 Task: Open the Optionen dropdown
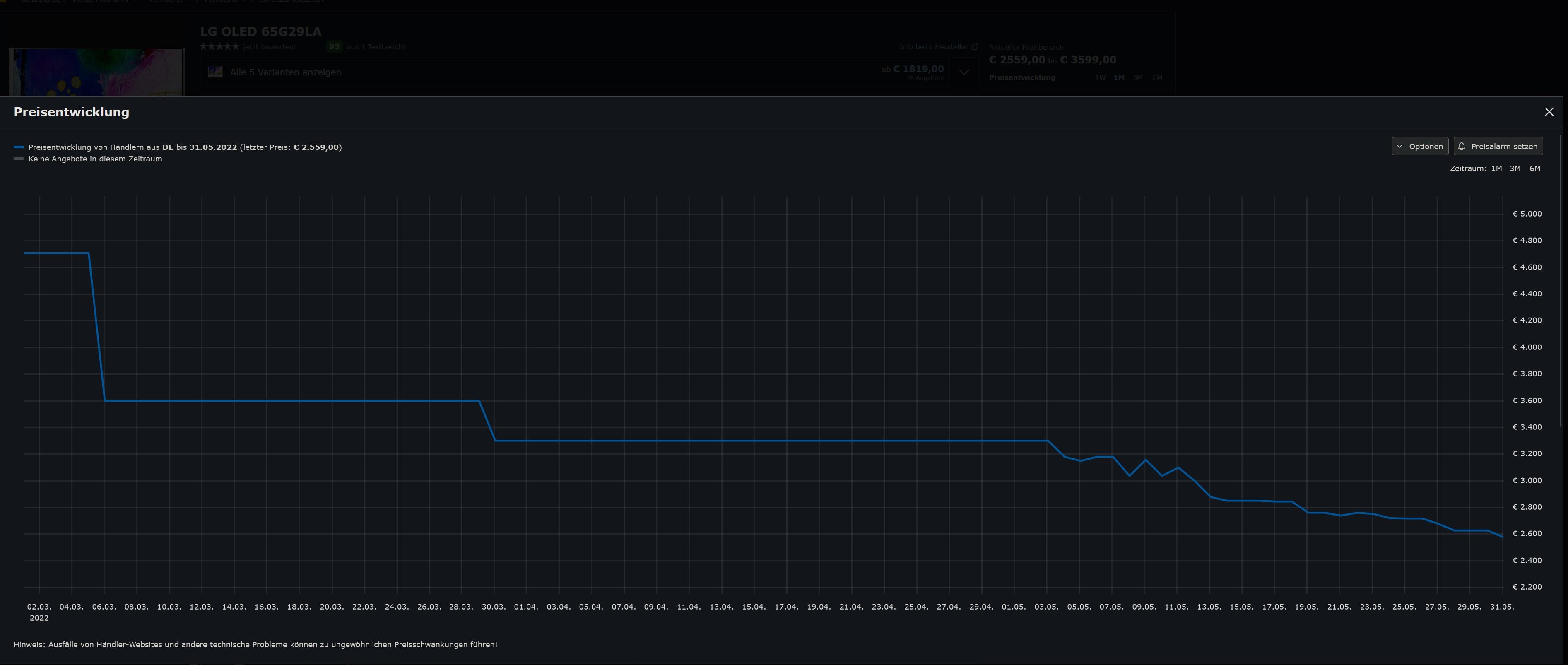pos(1419,146)
